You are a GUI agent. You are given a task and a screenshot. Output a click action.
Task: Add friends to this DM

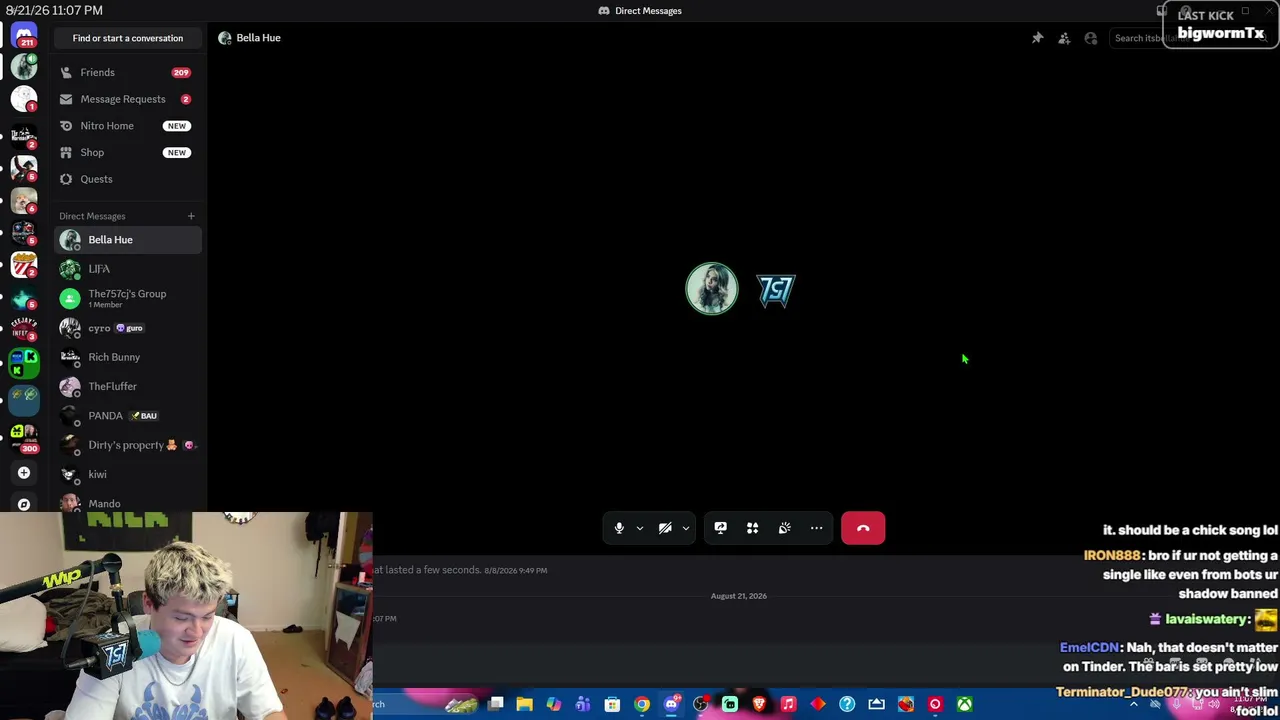tap(1064, 38)
